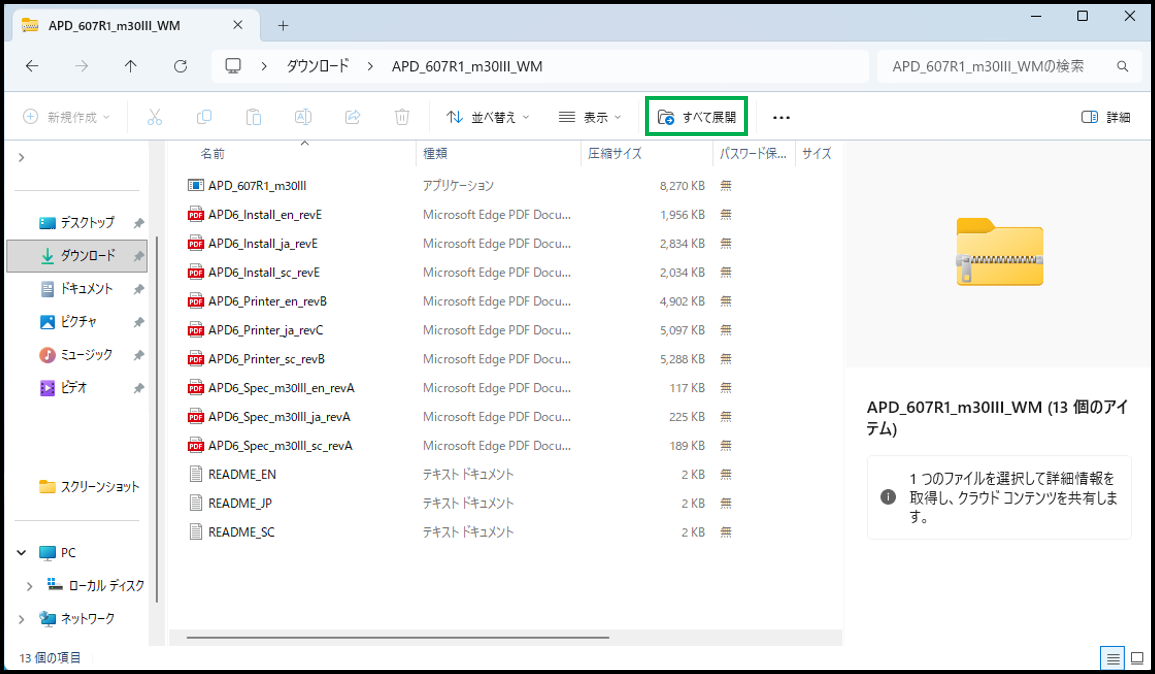This screenshot has width=1155, height=674.
Task: Select the APD_607R1_m30III application file
Action: coord(257,185)
